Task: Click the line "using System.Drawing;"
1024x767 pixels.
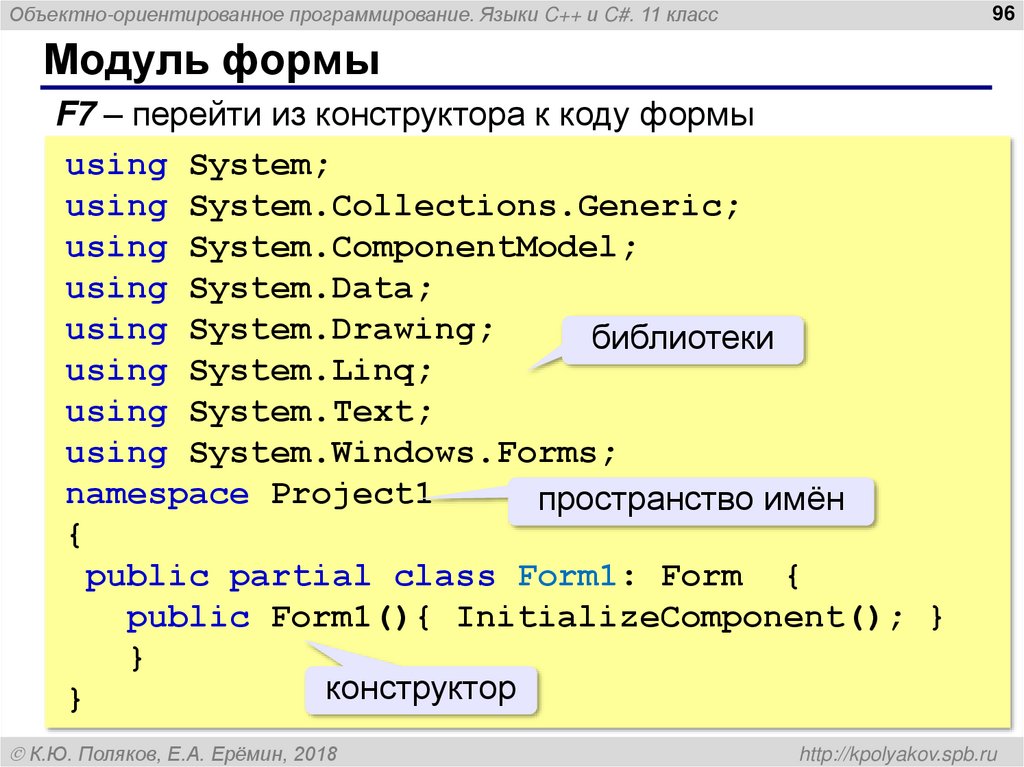Action: (279, 331)
